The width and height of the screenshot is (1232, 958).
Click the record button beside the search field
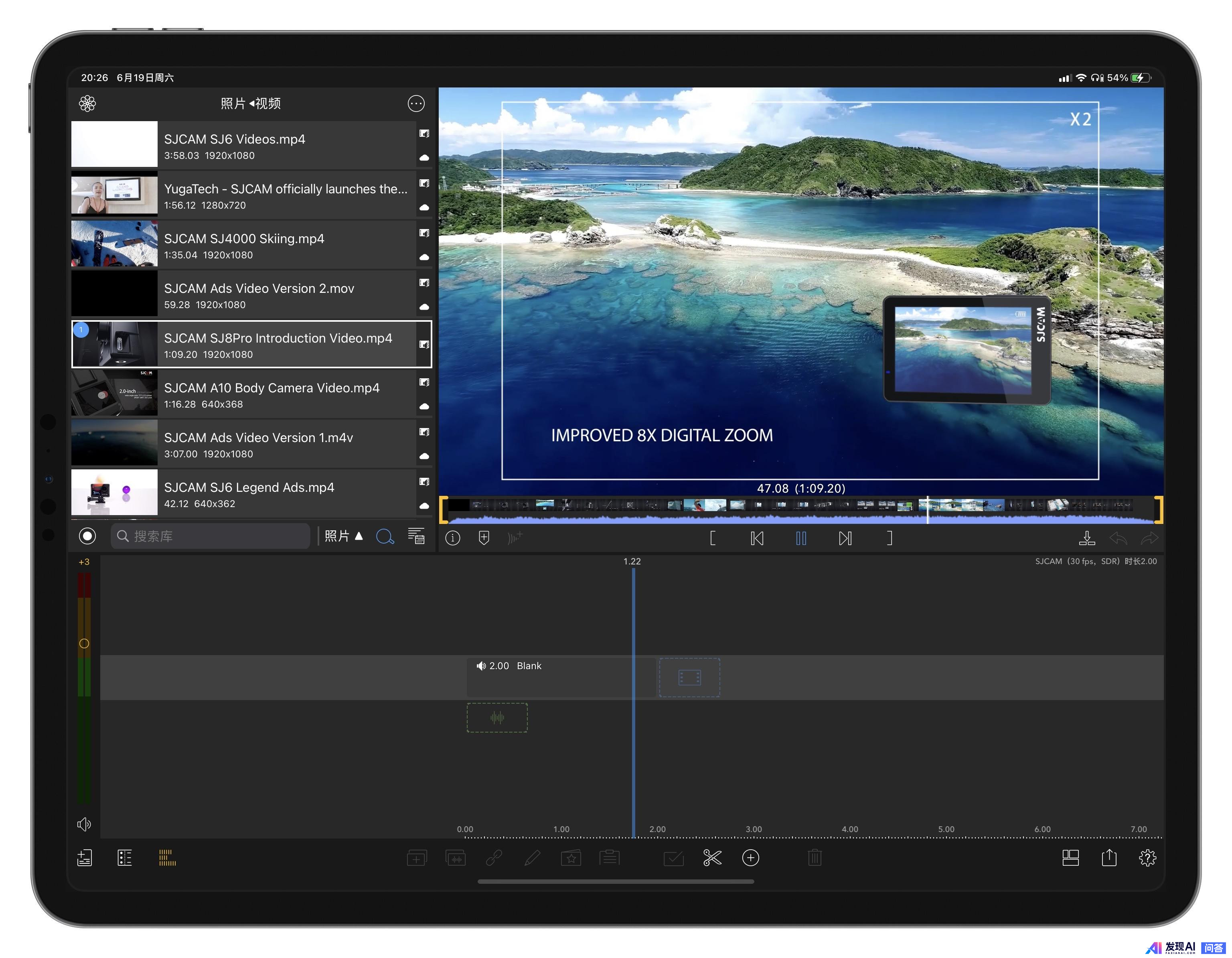(x=87, y=536)
